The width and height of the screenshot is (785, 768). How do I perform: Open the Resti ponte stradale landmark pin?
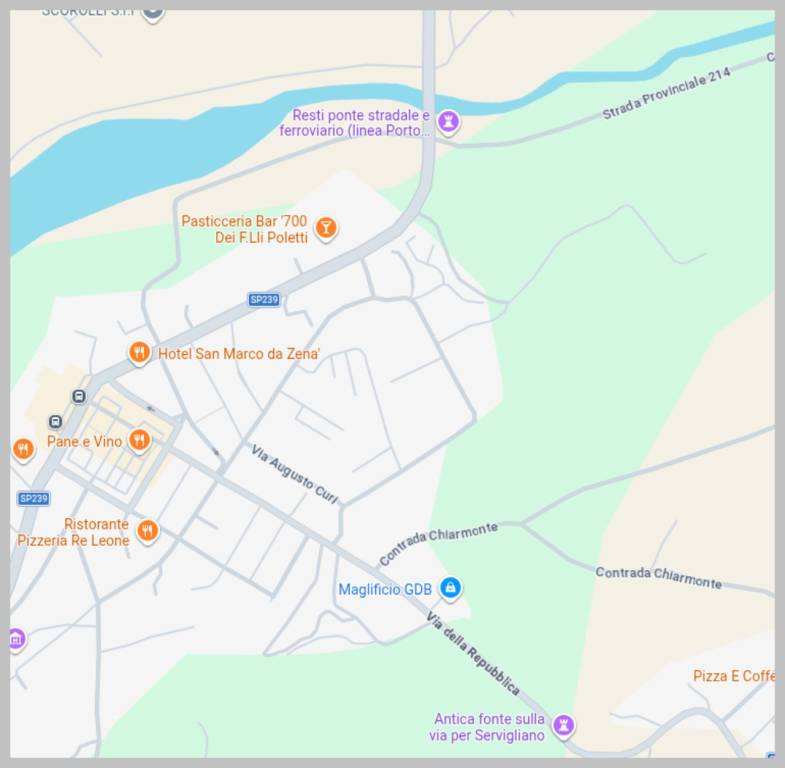pyautogui.click(x=448, y=122)
